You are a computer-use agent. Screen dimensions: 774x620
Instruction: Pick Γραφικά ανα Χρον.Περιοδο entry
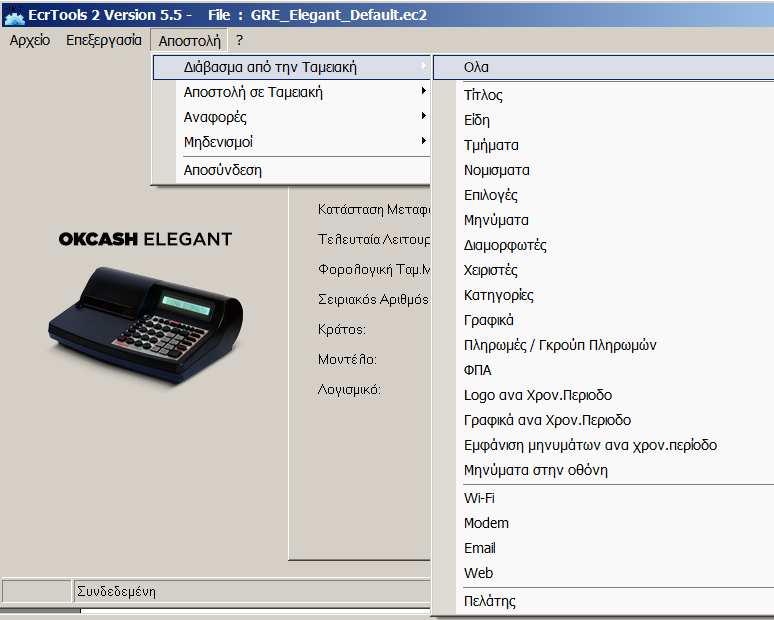[603, 421]
